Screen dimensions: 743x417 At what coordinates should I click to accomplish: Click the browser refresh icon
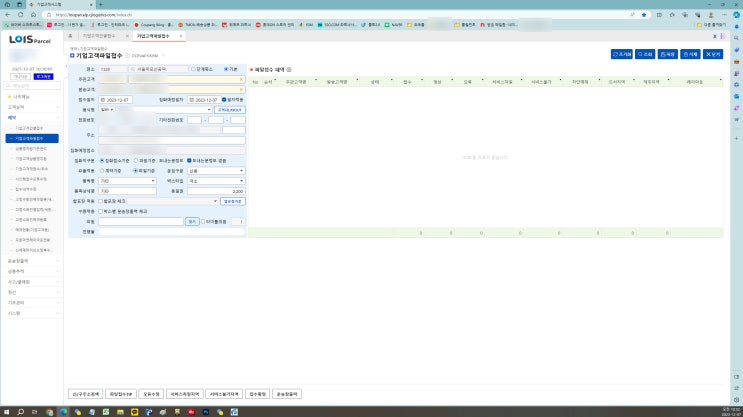[20, 15]
